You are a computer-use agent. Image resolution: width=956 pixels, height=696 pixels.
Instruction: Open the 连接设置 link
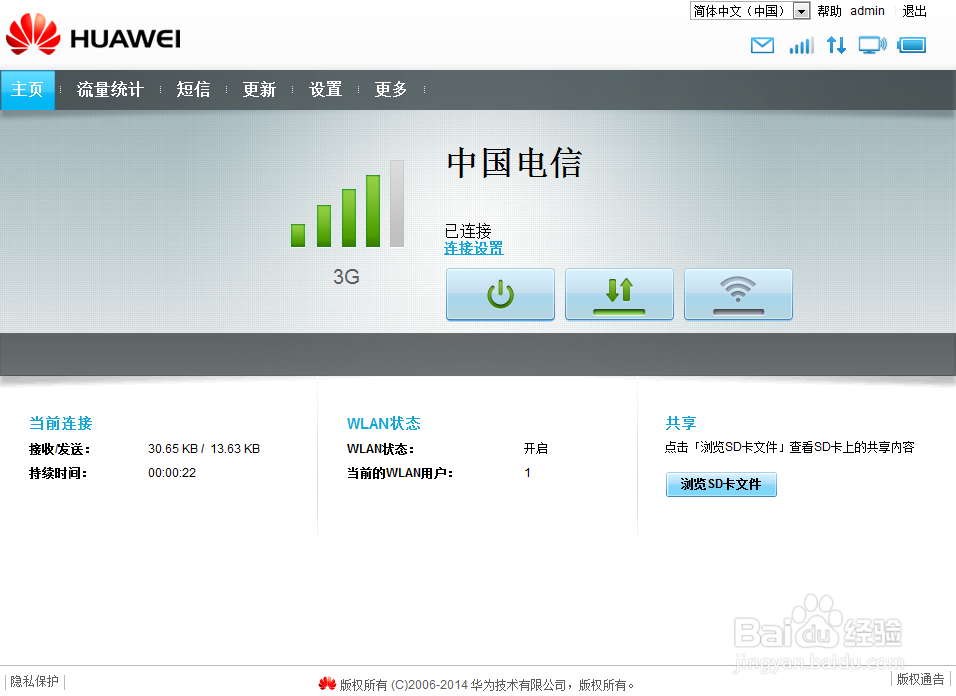(474, 248)
